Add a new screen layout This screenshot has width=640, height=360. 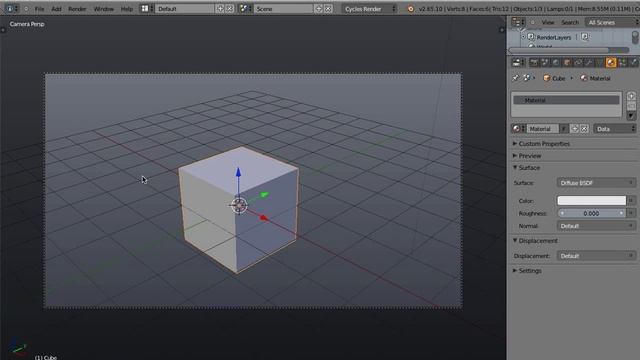(x=220, y=9)
